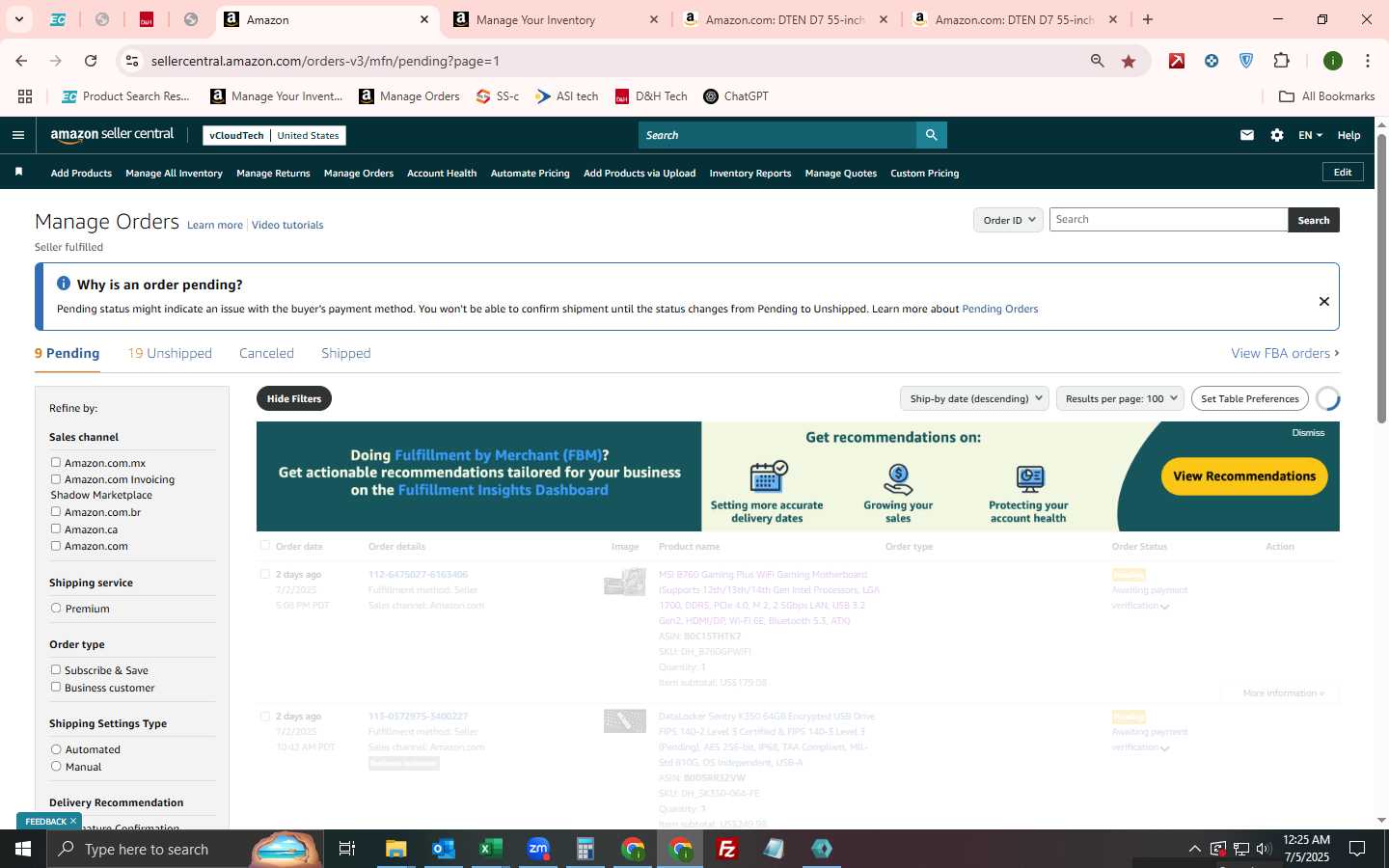
Task: Click the Growing your sales icon
Action: pos(898,478)
